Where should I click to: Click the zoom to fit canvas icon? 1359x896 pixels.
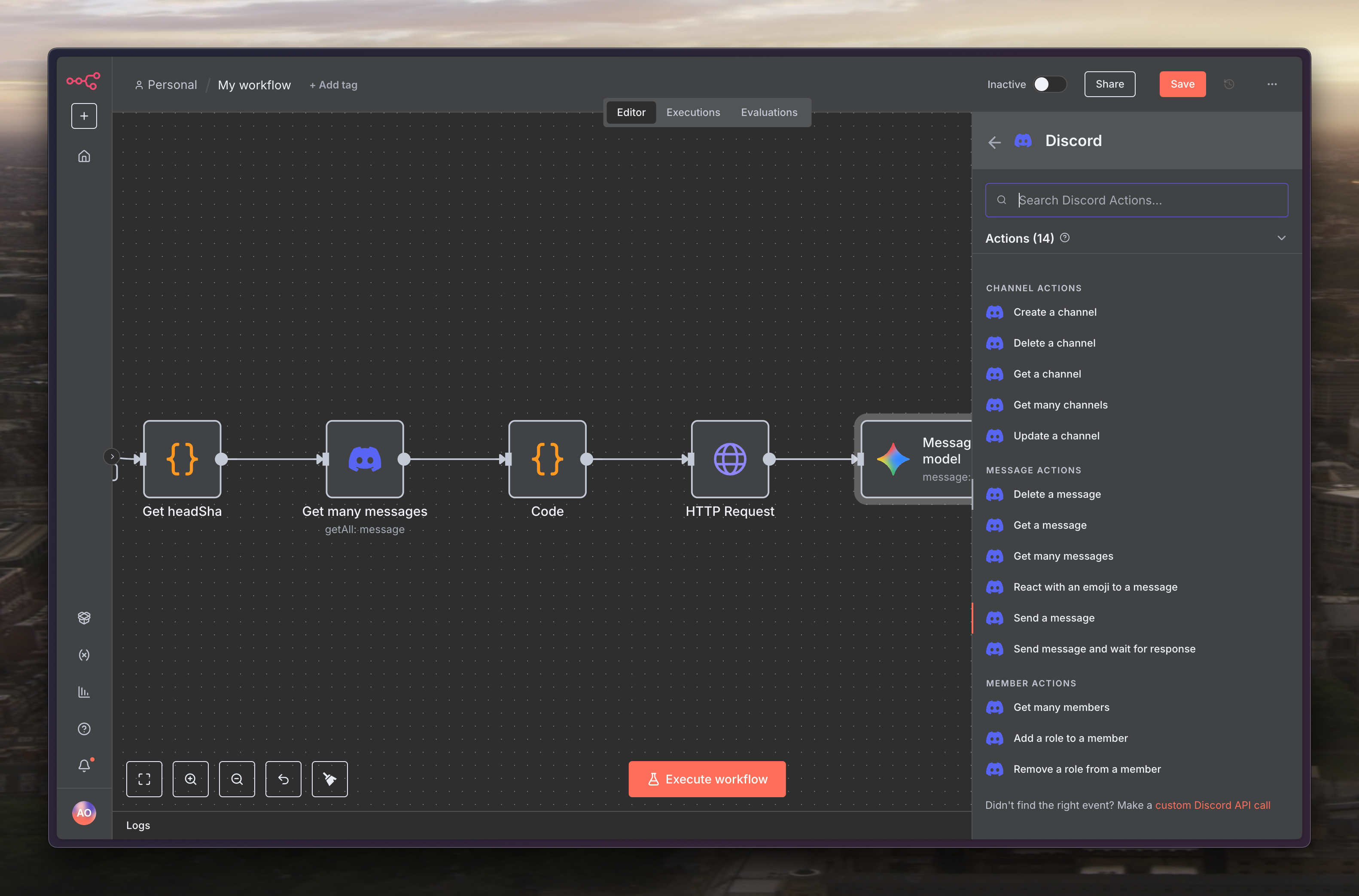click(144, 779)
